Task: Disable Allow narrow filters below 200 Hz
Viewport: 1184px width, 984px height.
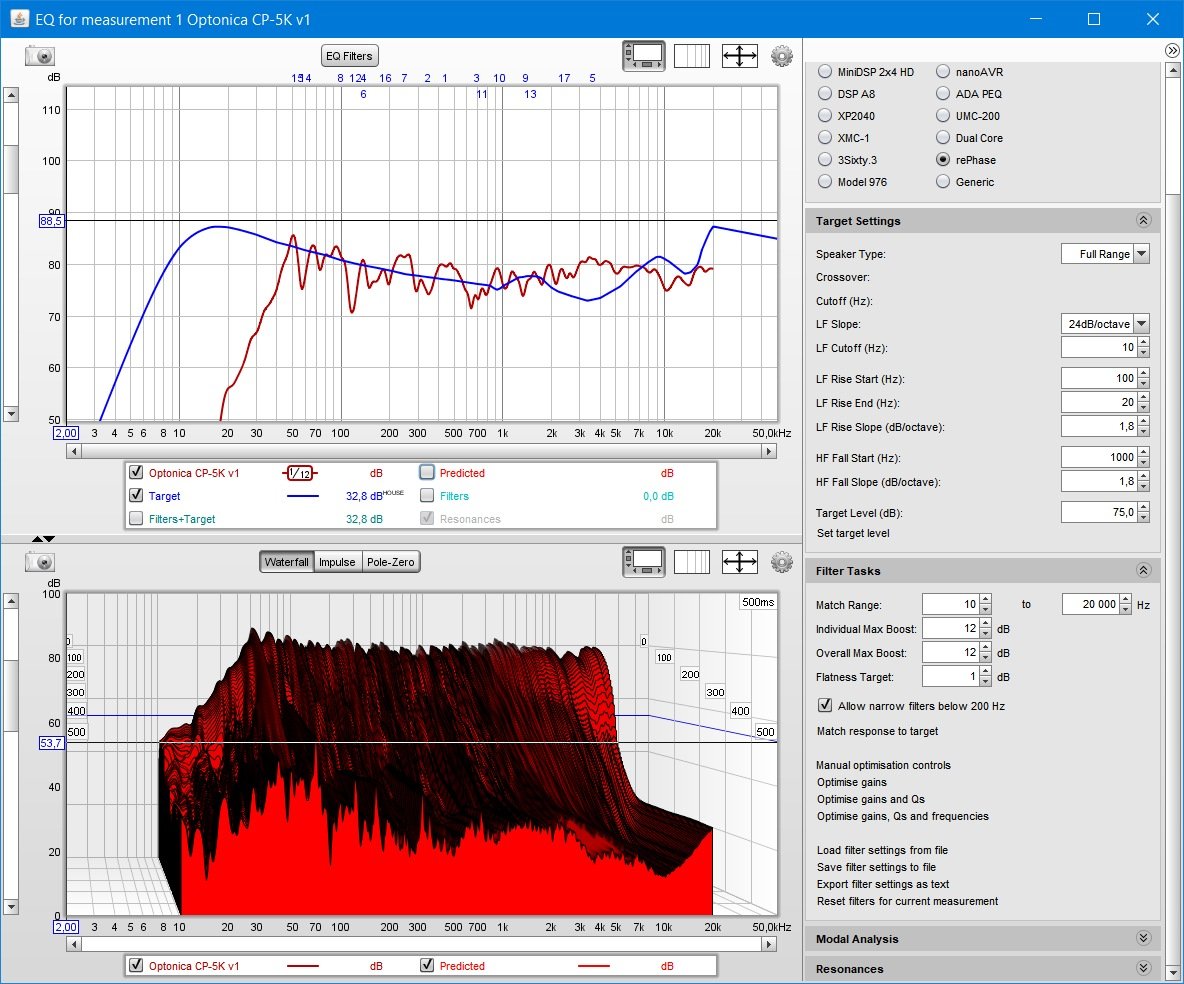Action: tap(825, 705)
